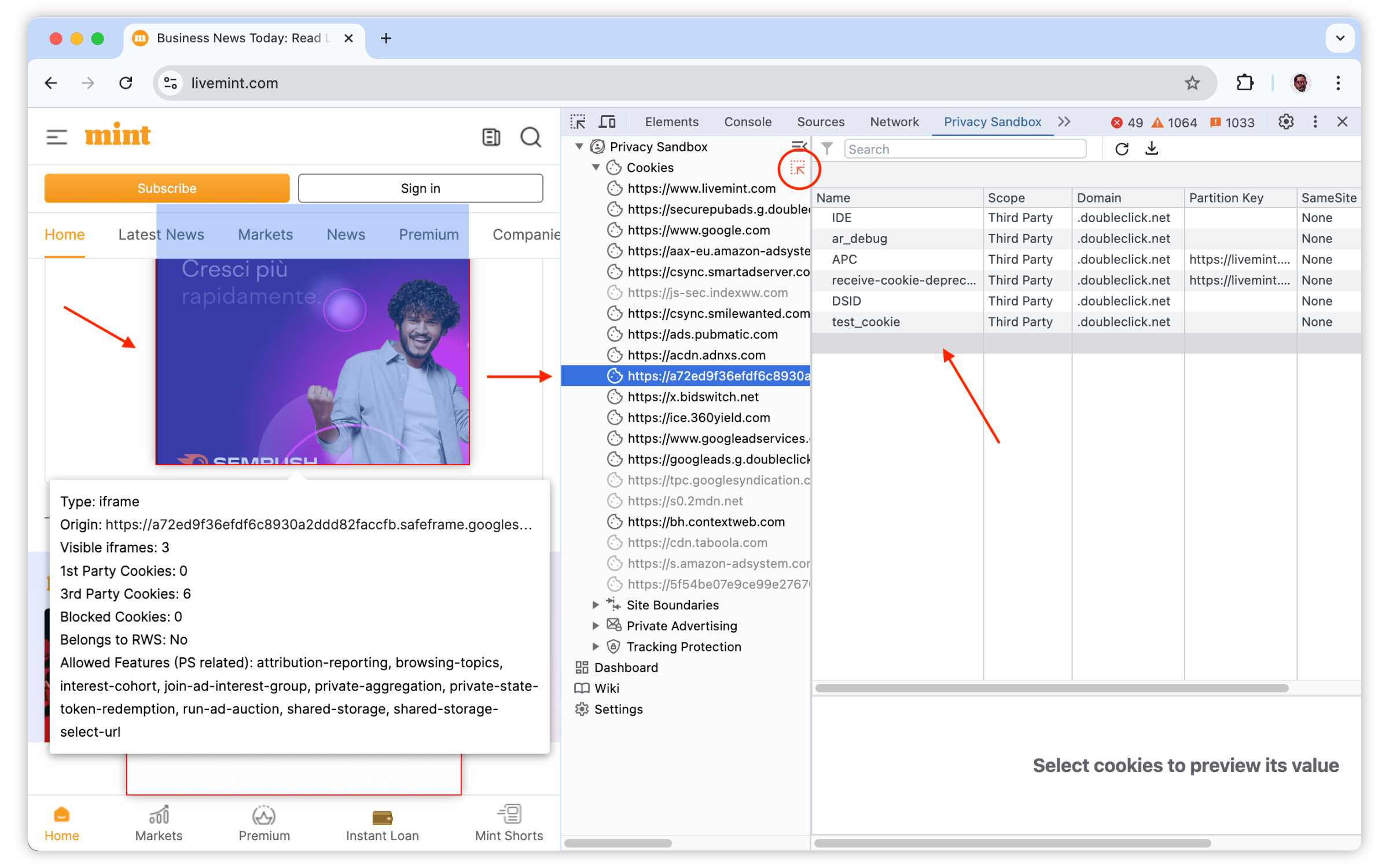
Task: Open Instant Loan in bottom bar
Action: coord(382,824)
